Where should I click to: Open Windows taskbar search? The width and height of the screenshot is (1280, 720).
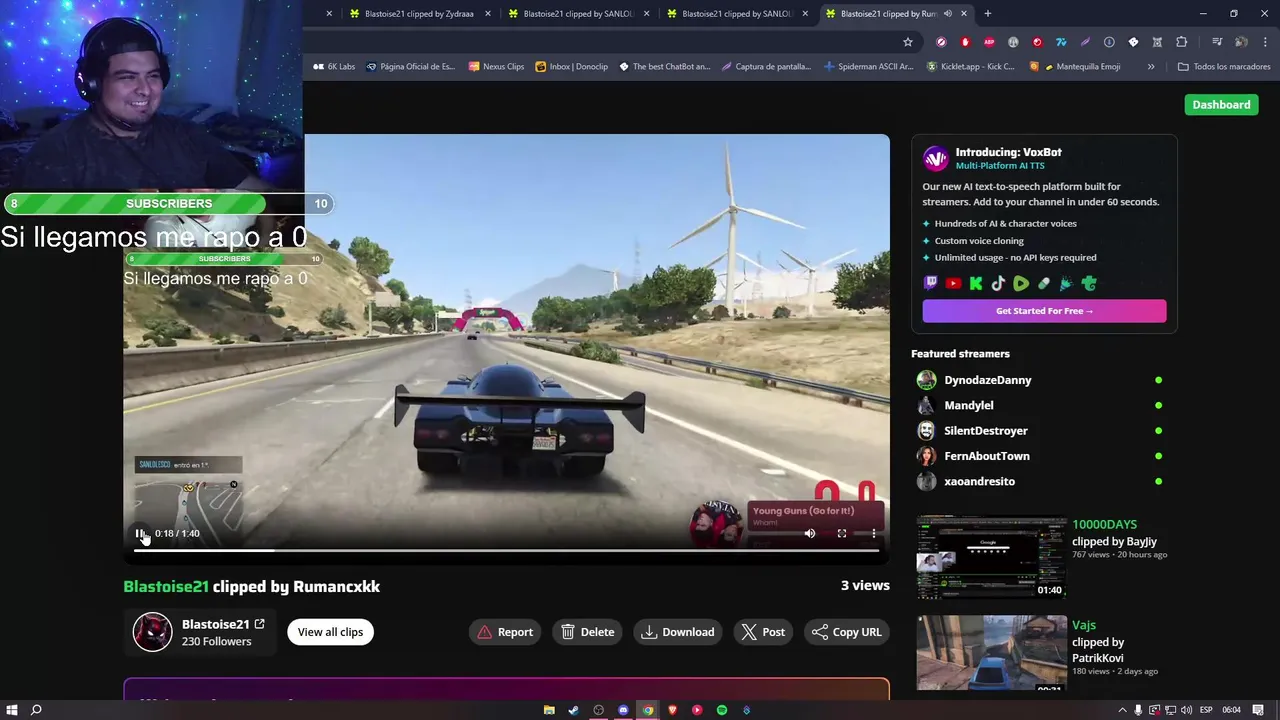[36, 710]
